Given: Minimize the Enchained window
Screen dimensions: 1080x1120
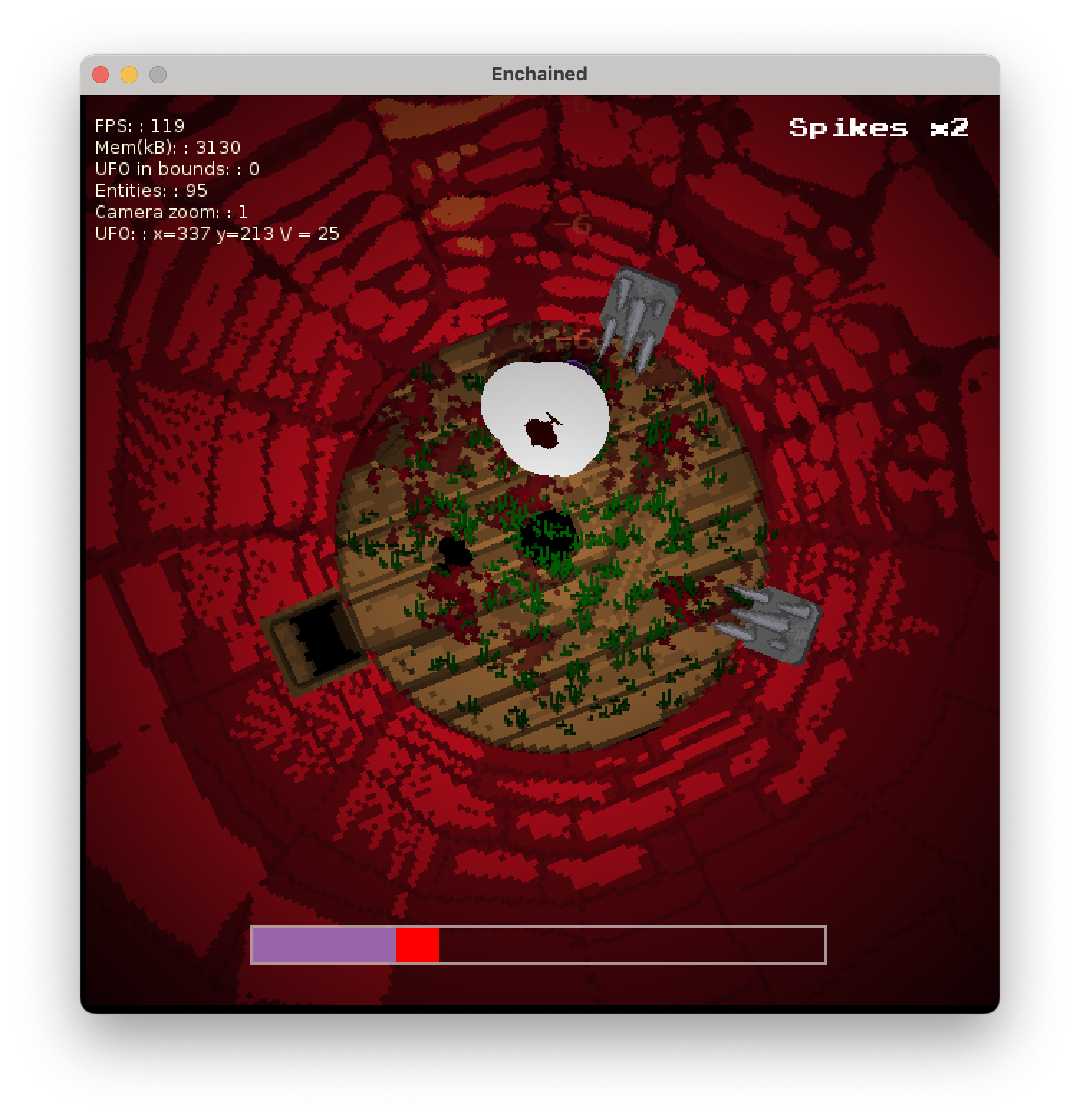Looking at the screenshot, I should 129,75.
